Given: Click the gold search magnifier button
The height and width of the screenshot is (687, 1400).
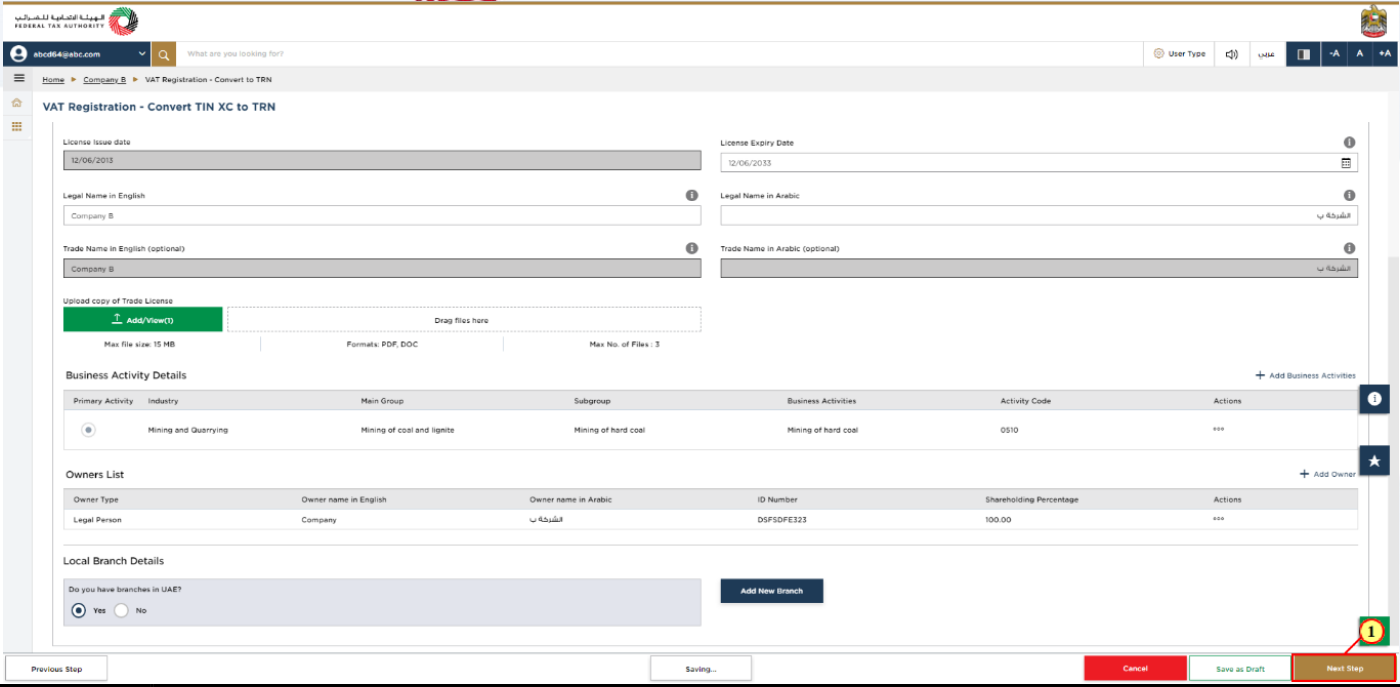Looking at the screenshot, I should pyautogui.click(x=164, y=54).
